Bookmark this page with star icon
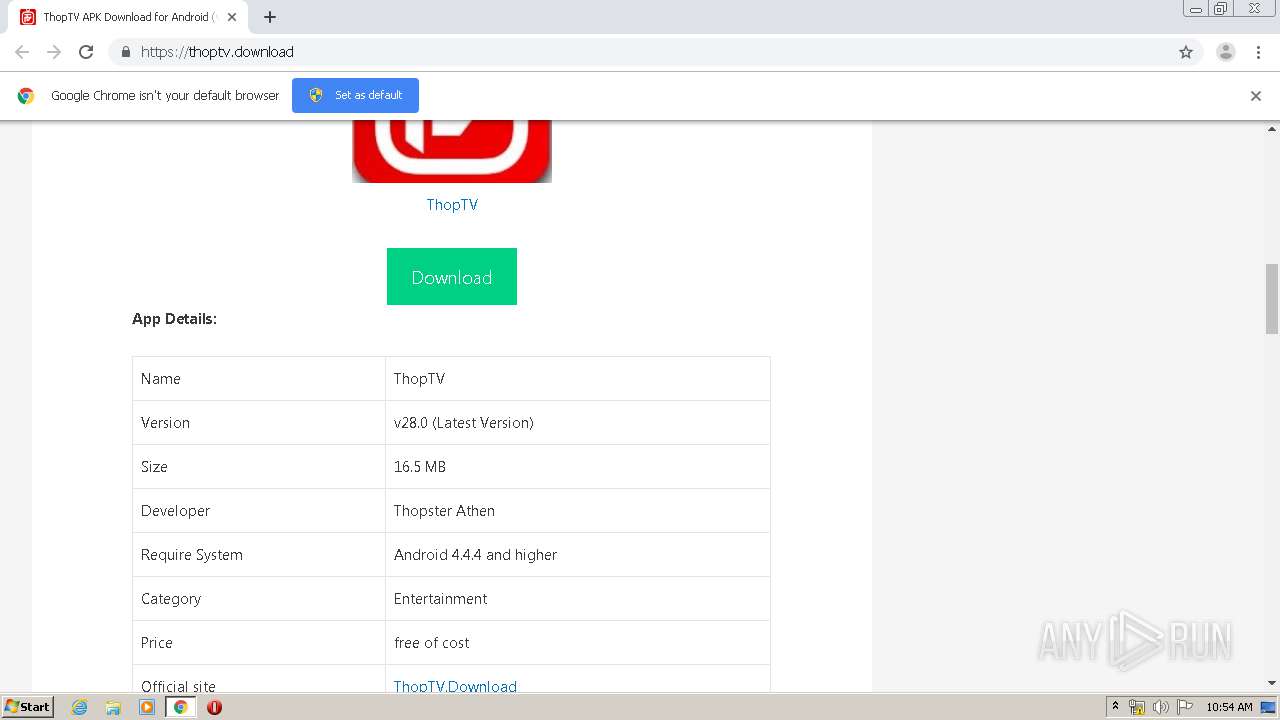 point(1186,52)
